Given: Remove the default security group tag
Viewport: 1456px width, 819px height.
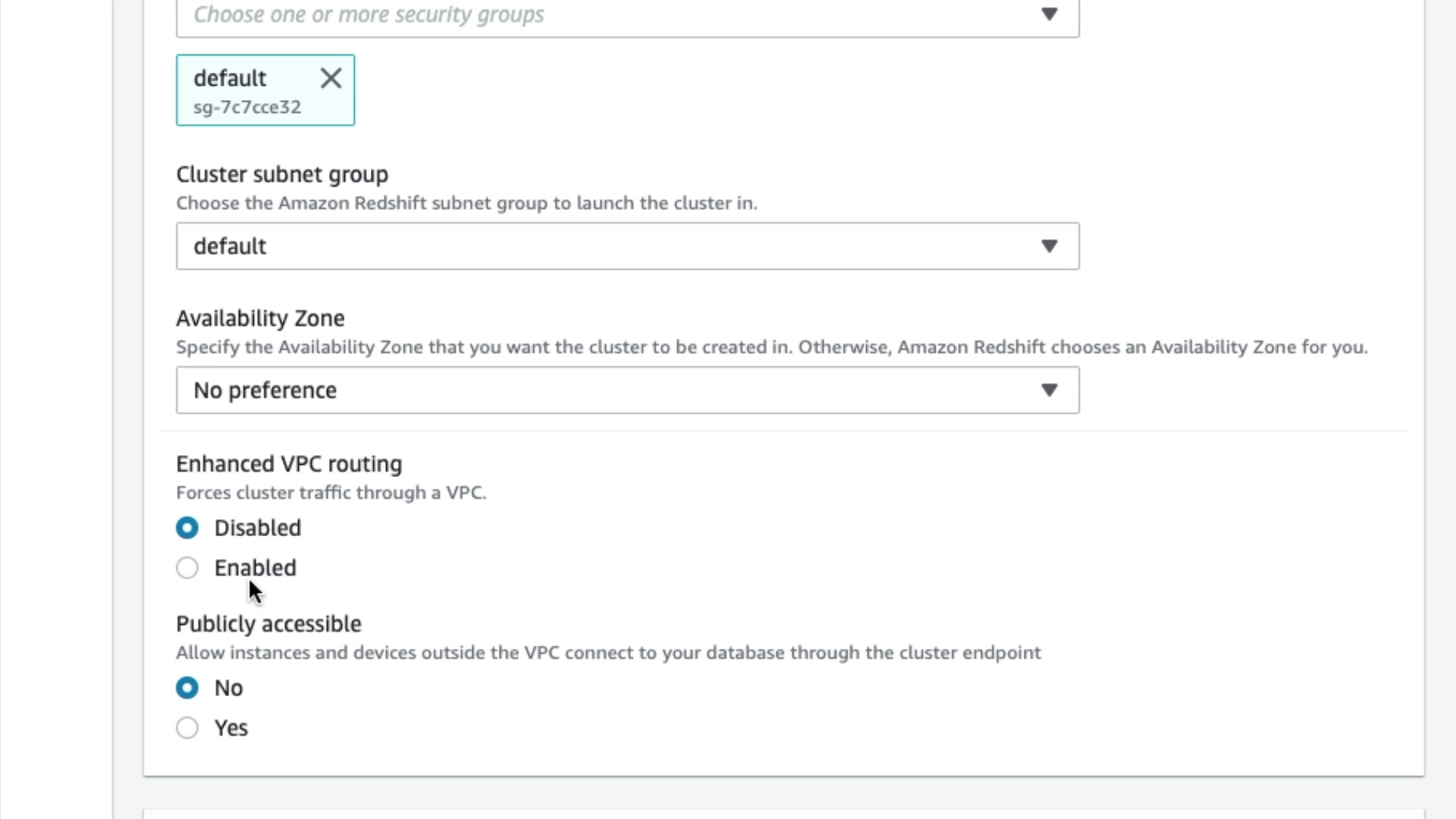Looking at the screenshot, I should tap(331, 78).
